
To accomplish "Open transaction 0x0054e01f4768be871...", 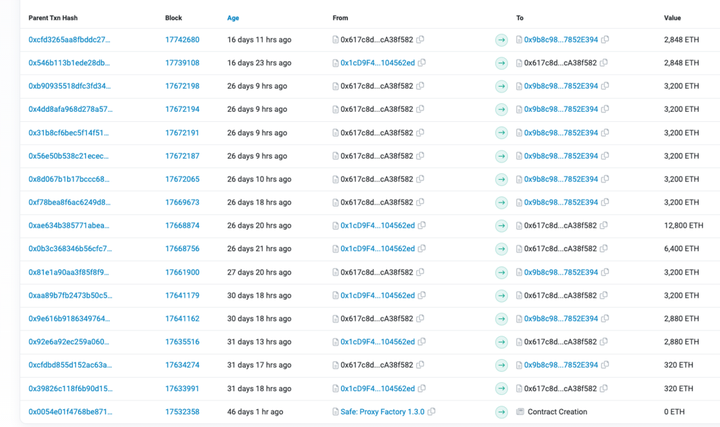I will (70, 412).
